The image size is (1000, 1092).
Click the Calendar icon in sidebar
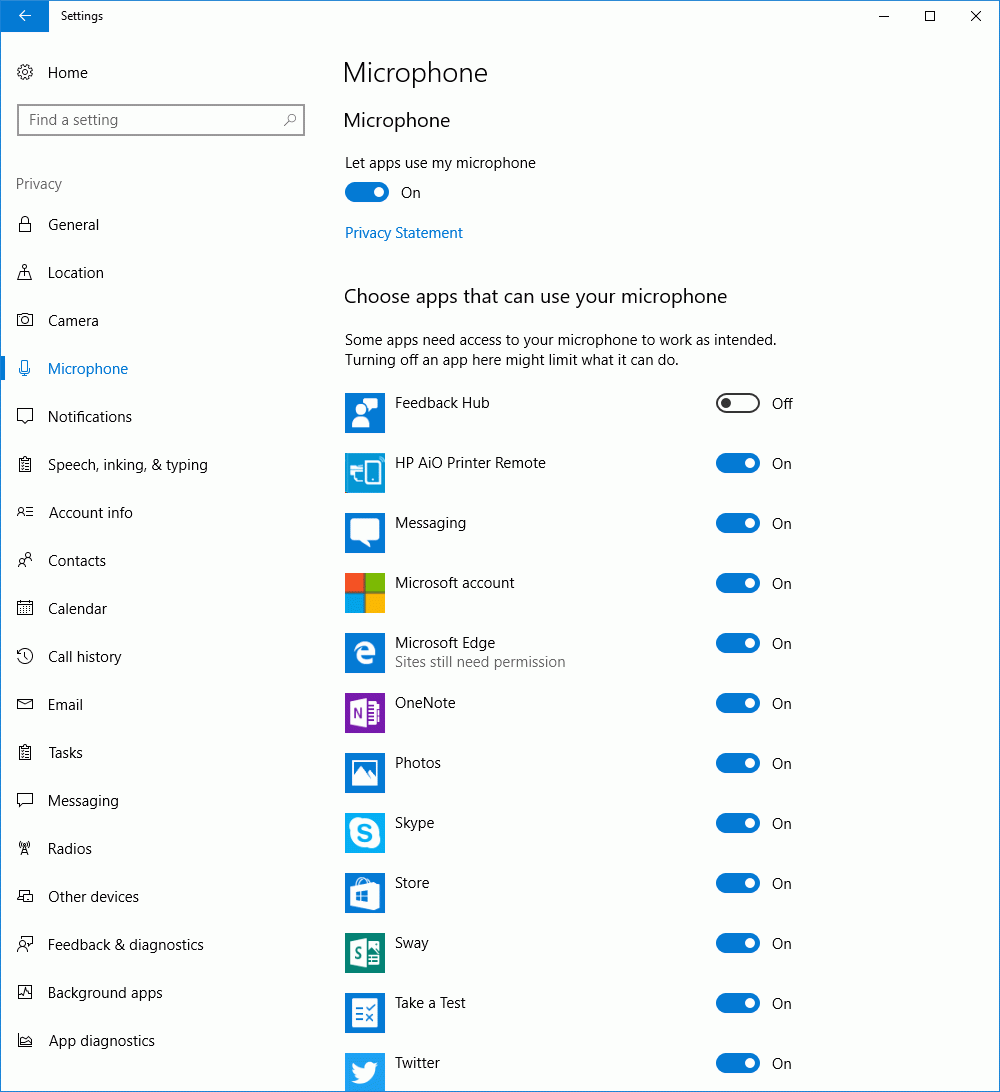pos(25,608)
